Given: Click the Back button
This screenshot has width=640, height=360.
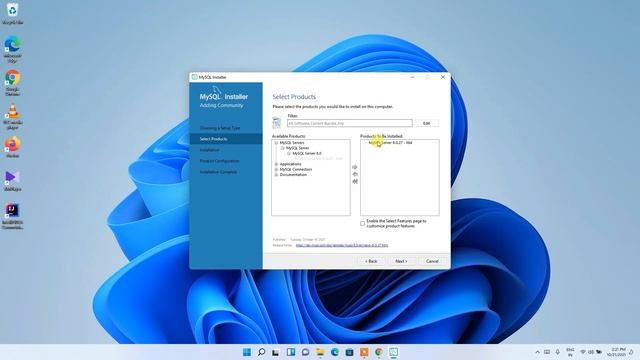Looking at the screenshot, I should click(x=371, y=261).
